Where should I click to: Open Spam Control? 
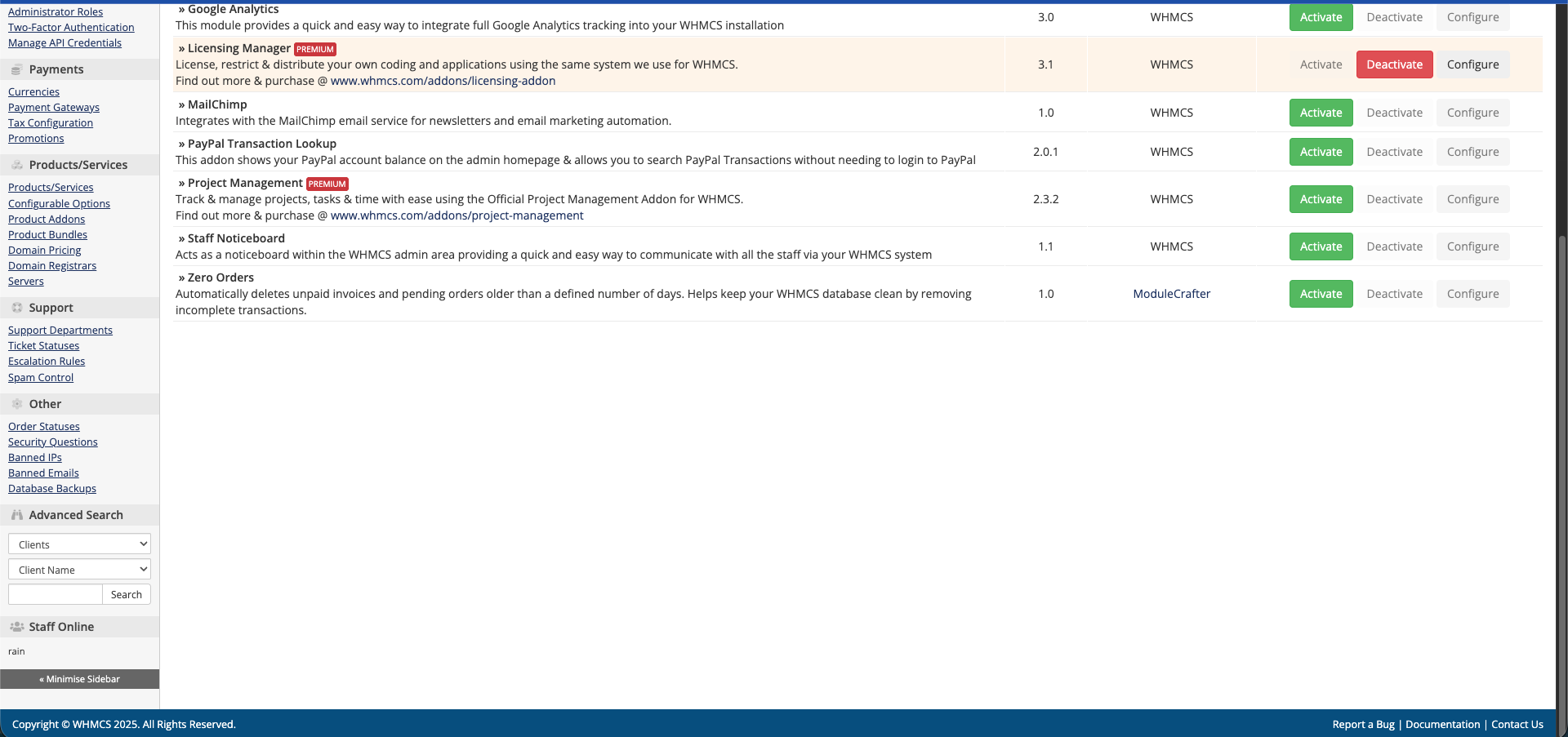(41, 378)
